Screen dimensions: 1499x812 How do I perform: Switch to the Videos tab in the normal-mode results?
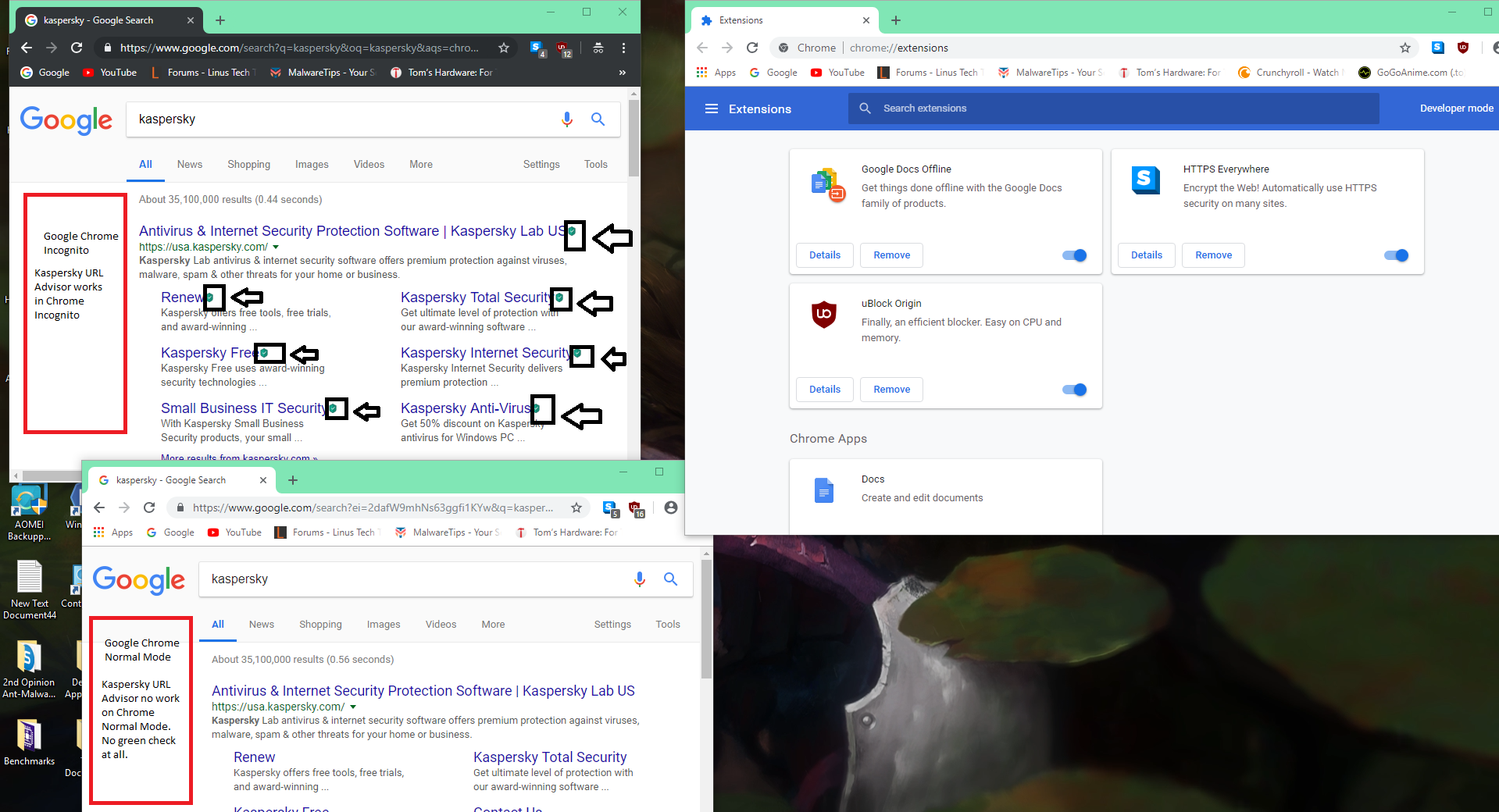[x=441, y=624]
